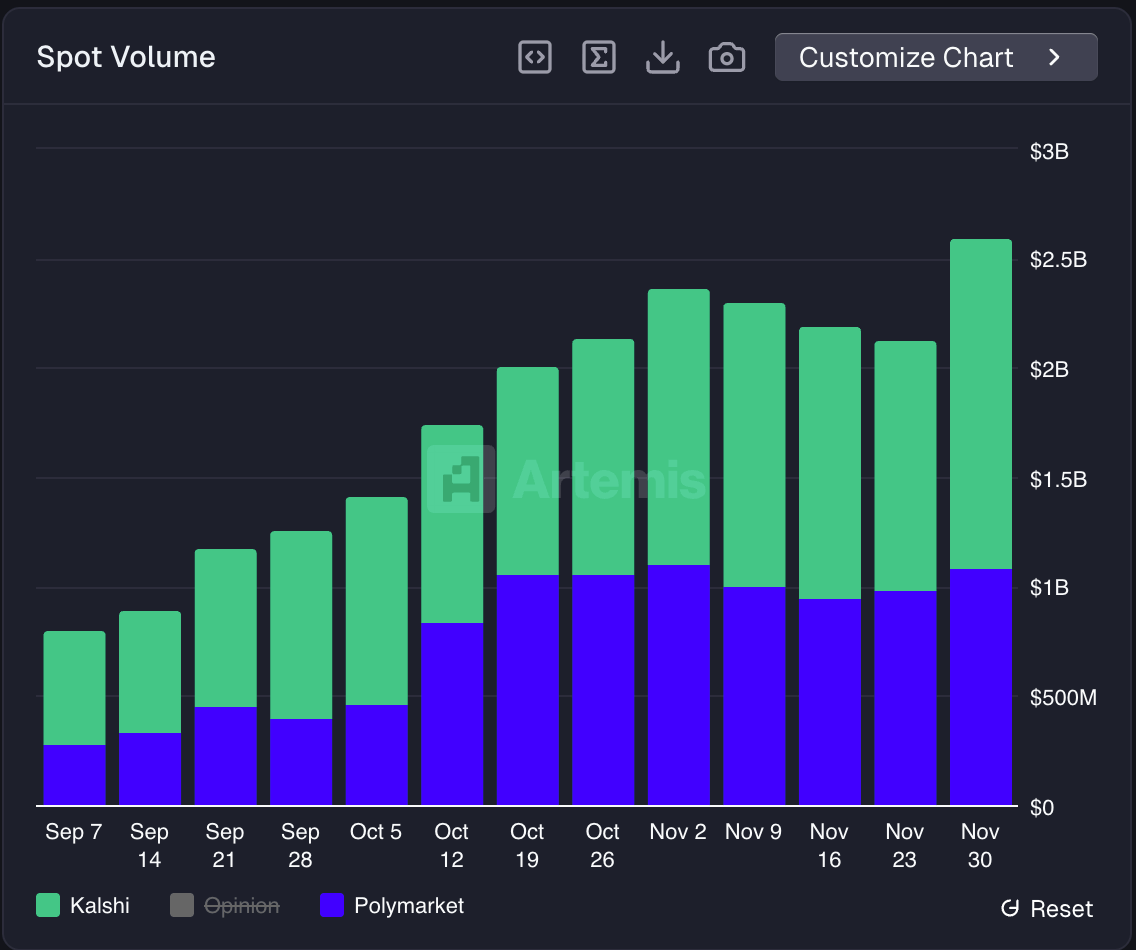Download the chart data
The width and height of the screenshot is (1136, 950).
coord(662,58)
